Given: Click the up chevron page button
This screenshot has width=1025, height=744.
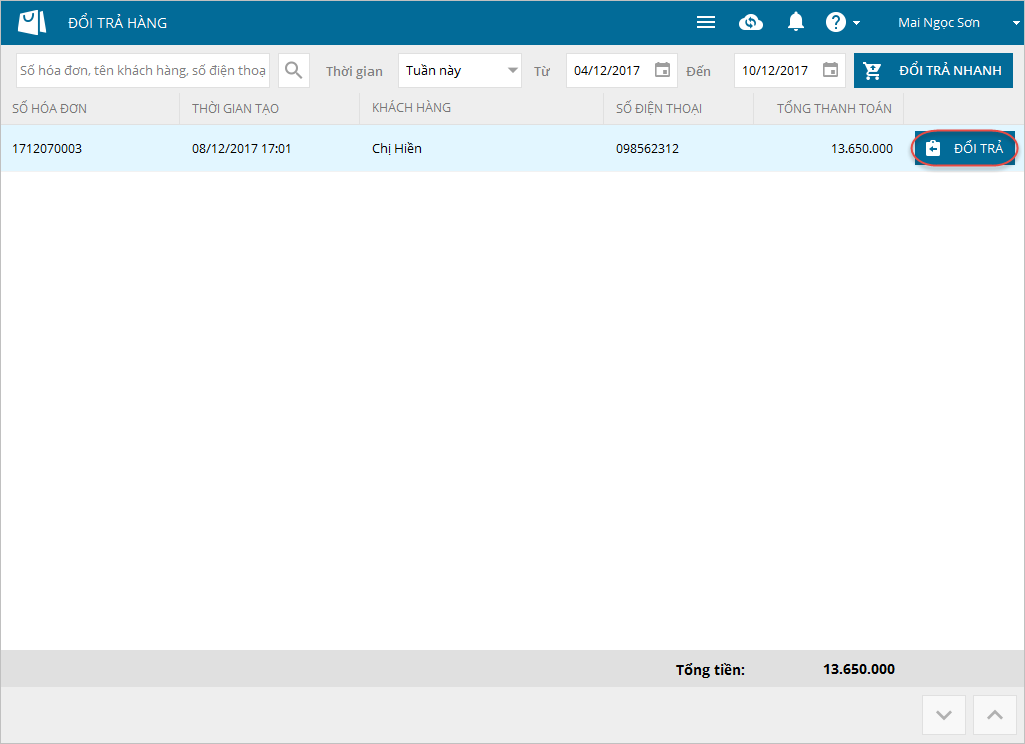Looking at the screenshot, I should 995,715.
